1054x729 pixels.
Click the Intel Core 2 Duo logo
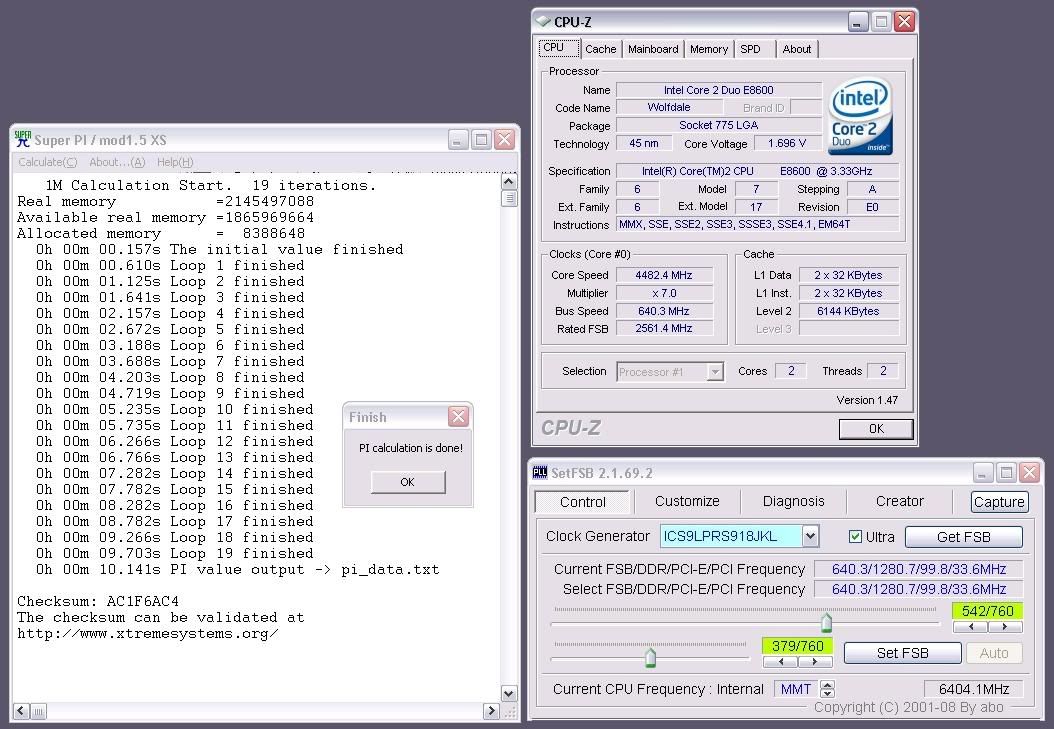tap(861, 116)
